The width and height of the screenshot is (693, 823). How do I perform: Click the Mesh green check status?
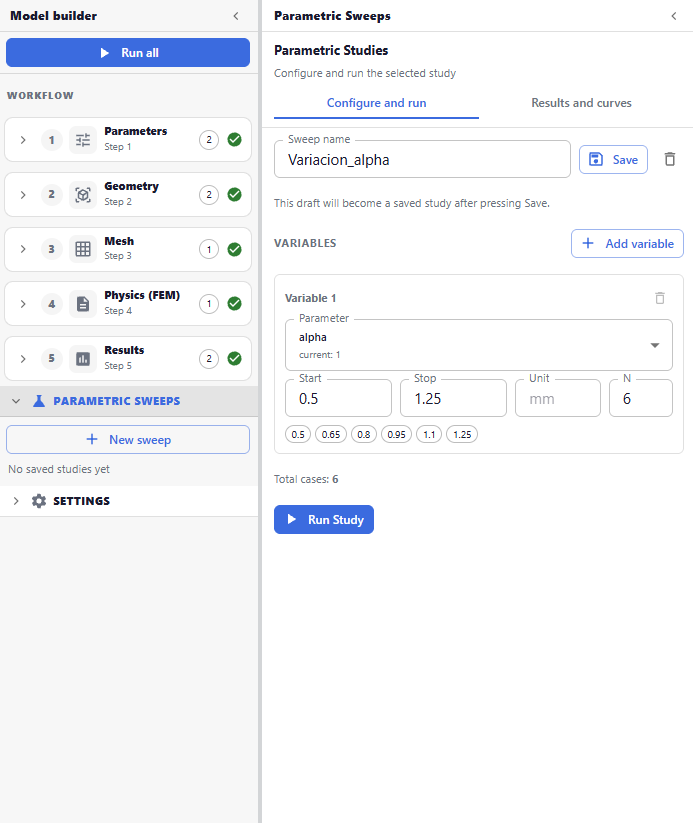point(235,249)
